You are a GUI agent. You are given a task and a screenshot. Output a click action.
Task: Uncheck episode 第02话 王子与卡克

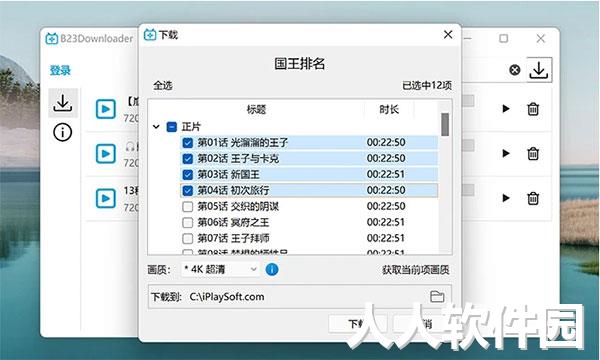pyautogui.click(x=188, y=158)
